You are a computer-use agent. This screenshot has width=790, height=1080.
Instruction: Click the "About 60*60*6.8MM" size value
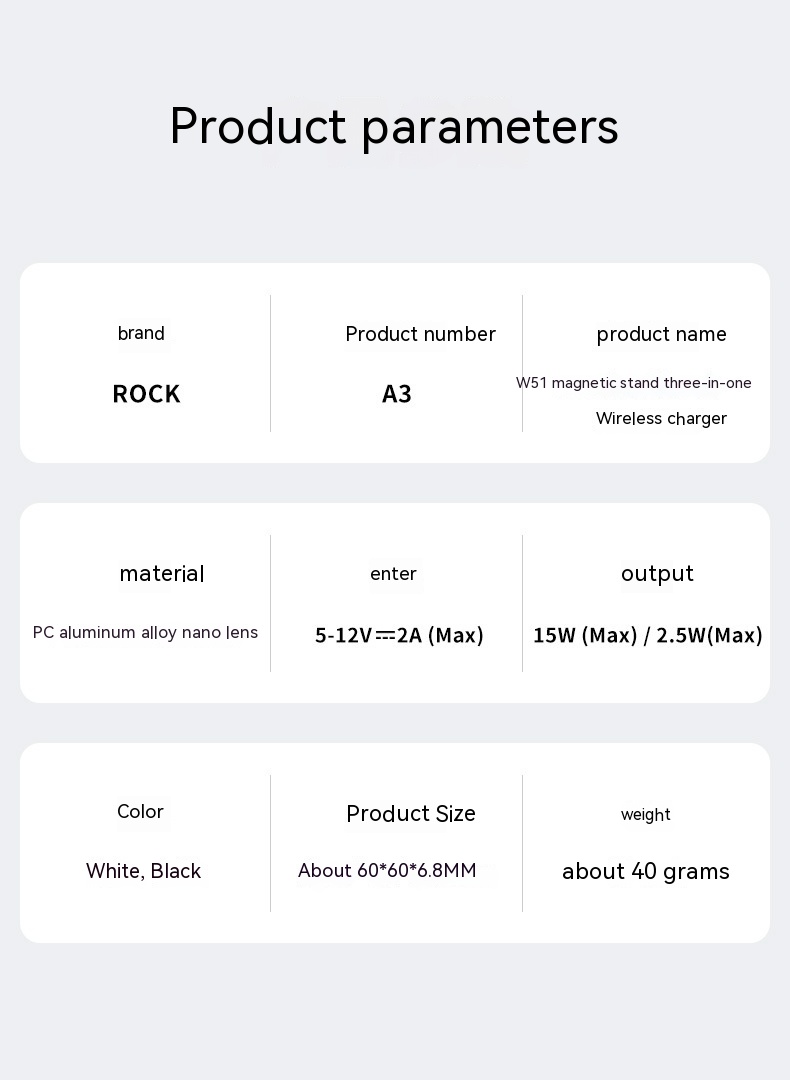pos(387,871)
